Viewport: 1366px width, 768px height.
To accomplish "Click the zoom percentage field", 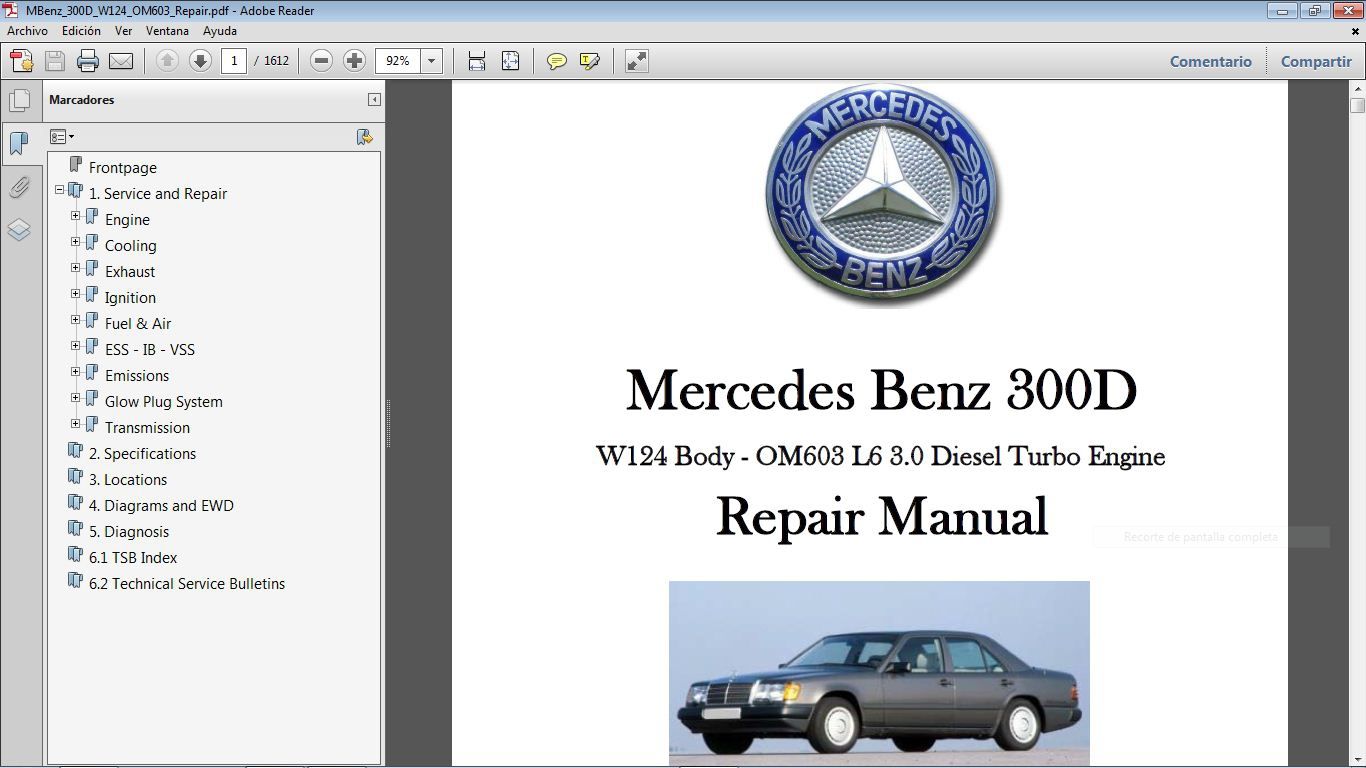I will [x=398, y=61].
